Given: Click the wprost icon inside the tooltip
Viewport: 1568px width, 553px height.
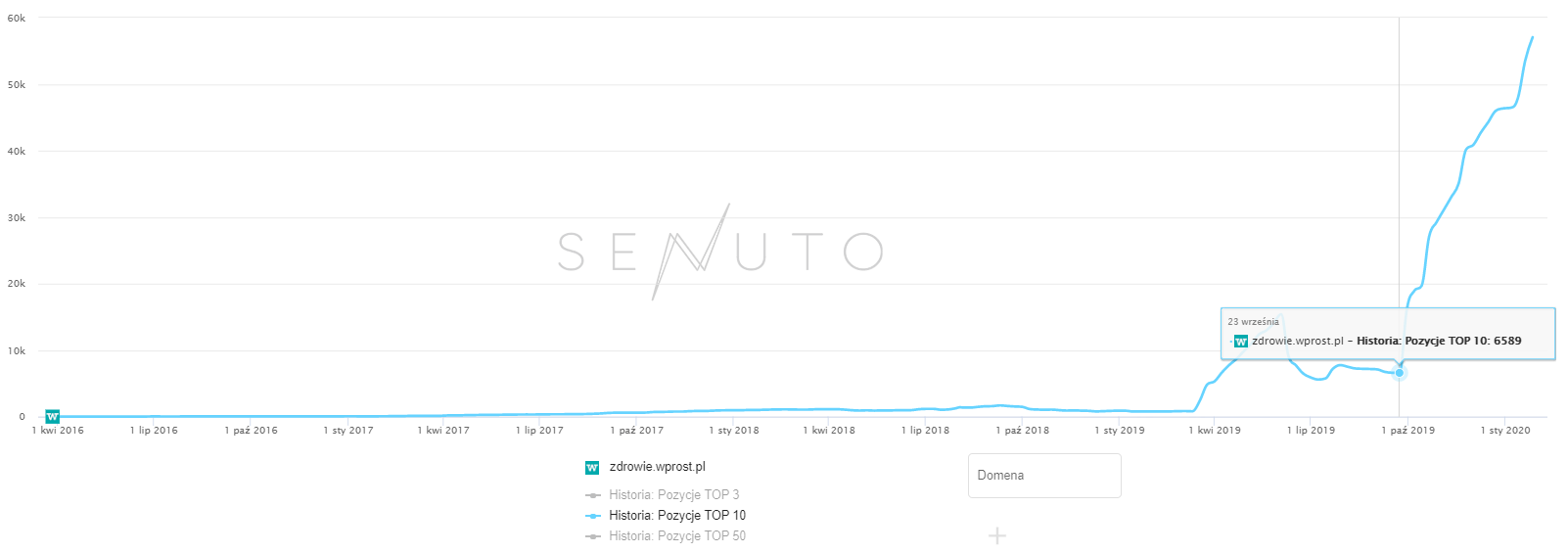Looking at the screenshot, I should click(1241, 342).
